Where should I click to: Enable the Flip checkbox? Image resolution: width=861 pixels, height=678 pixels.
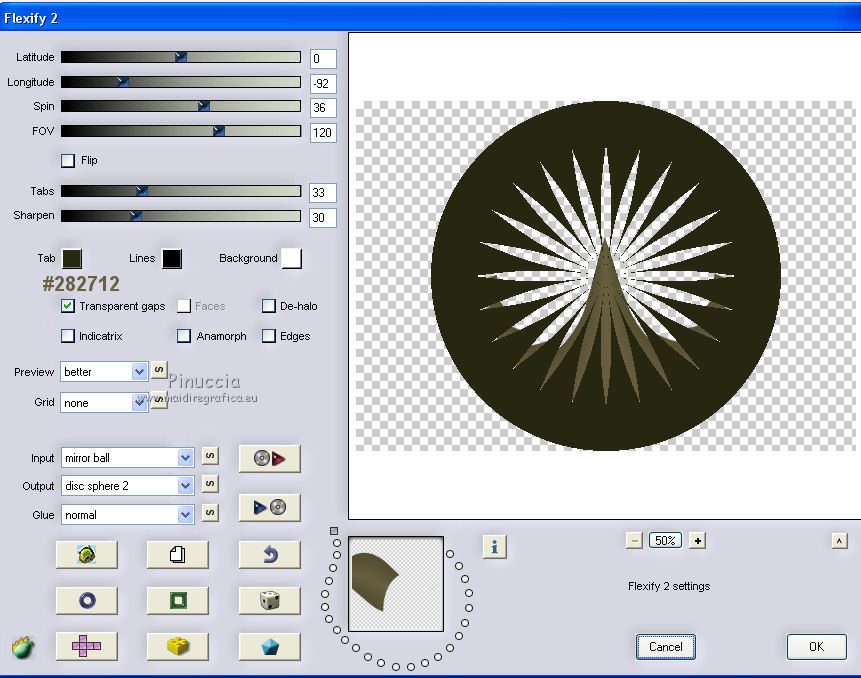pos(68,160)
